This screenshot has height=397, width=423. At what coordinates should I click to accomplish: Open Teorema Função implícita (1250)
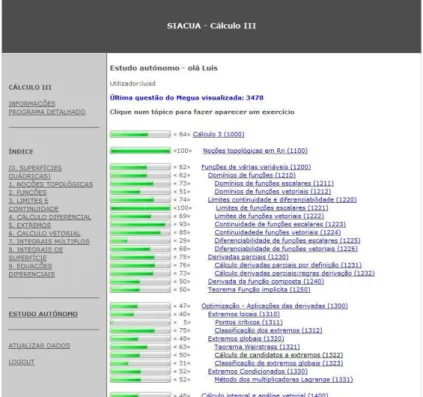coord(259,290)
